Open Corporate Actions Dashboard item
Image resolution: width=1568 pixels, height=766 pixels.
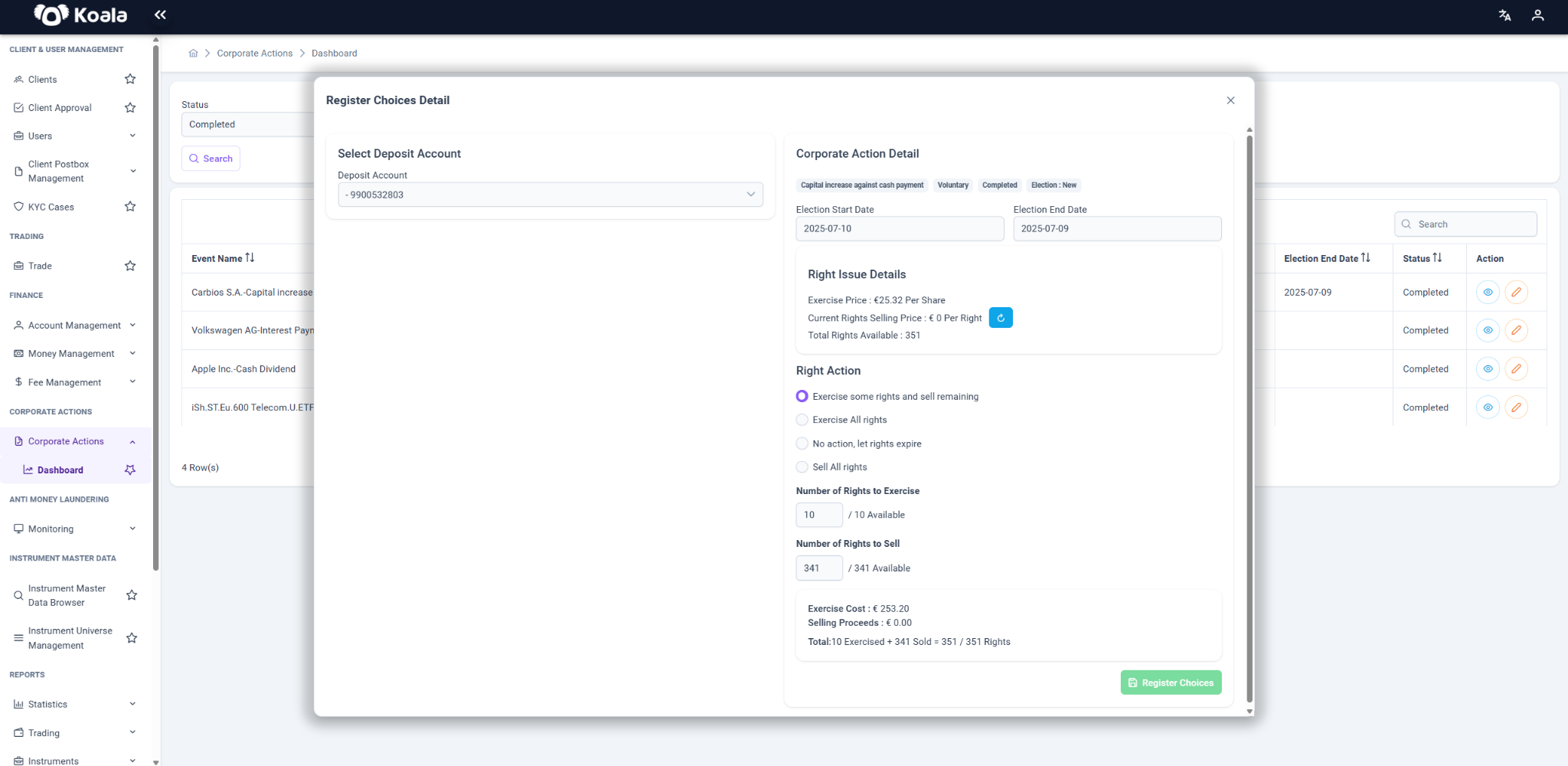(60, 470)
